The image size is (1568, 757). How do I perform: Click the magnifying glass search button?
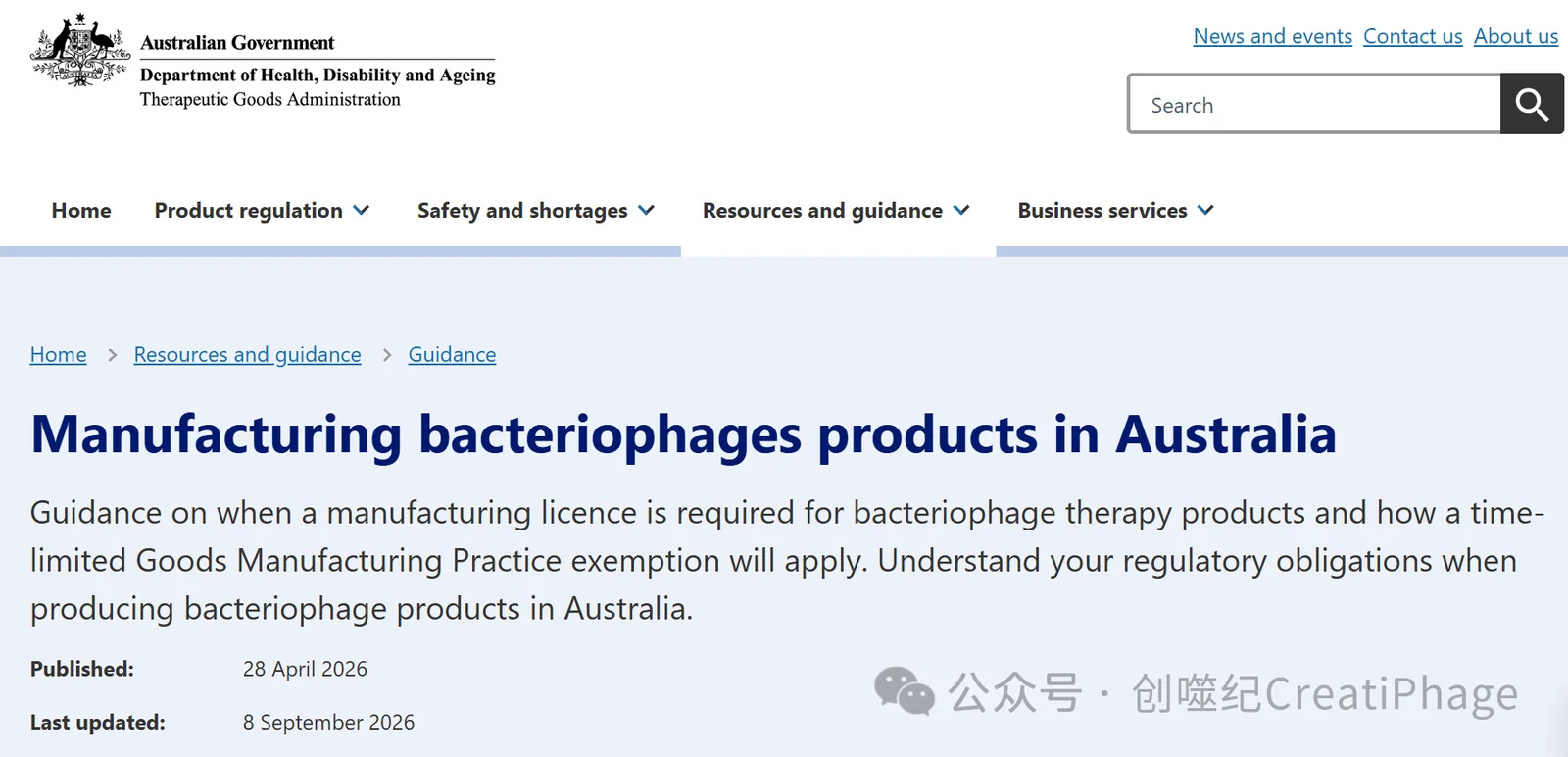1532,104
